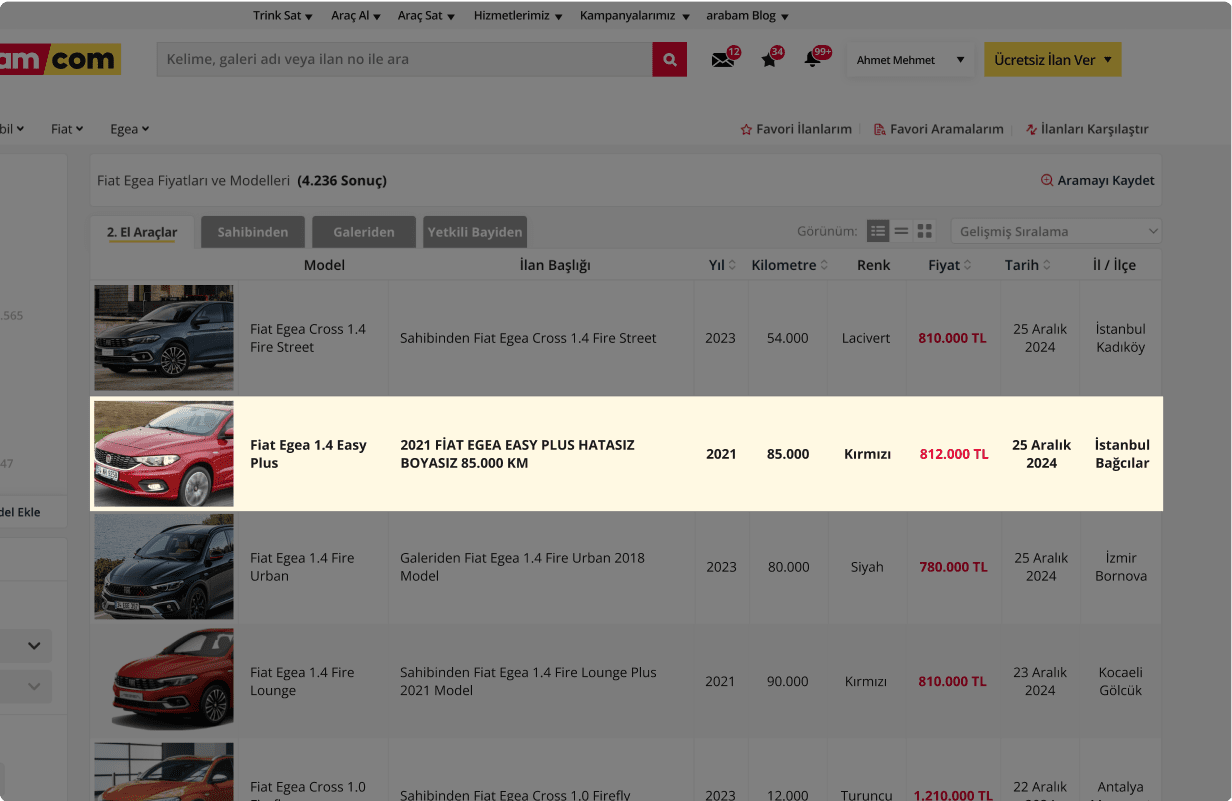
Task: Click the İlan Başlığı column header
Action: [x=555, y=265]
